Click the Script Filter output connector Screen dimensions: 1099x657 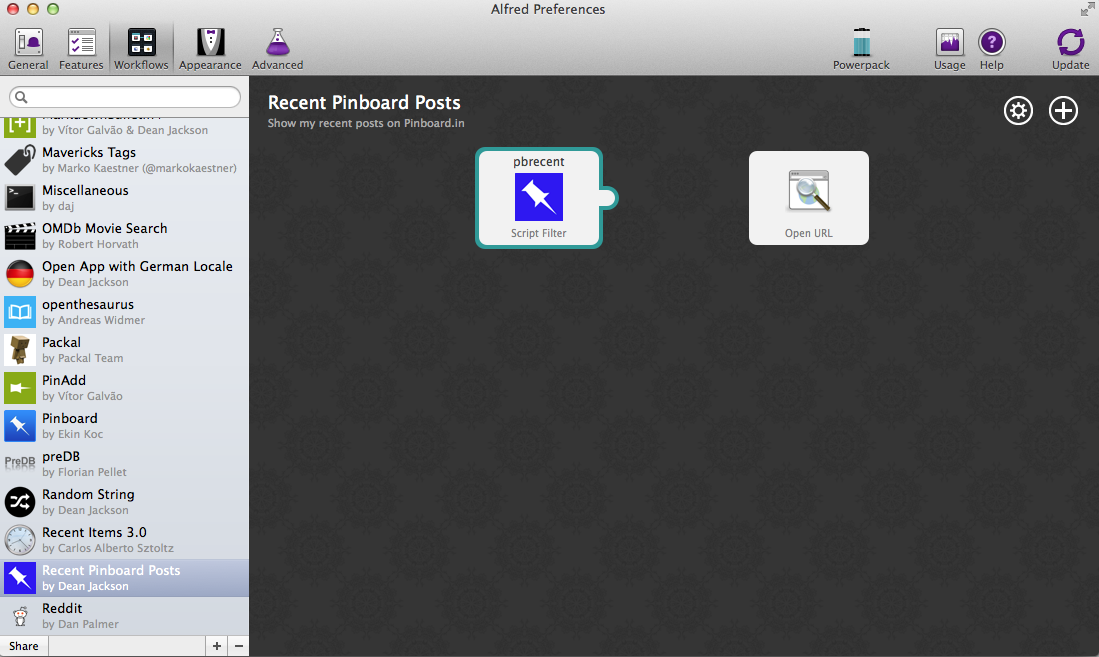(608, 198)
